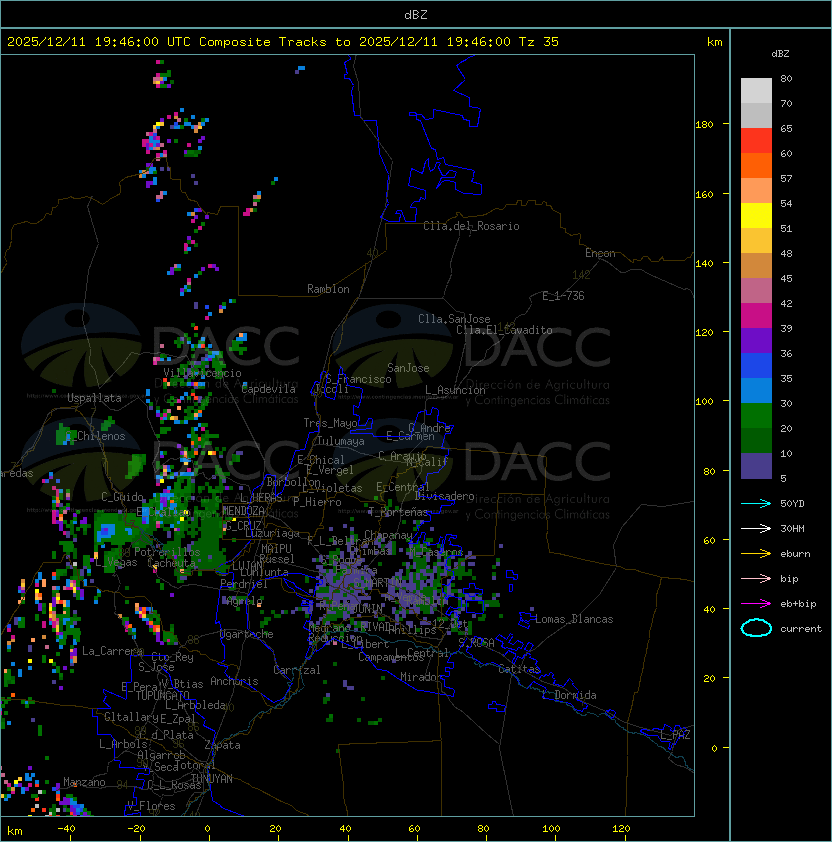Click the 'Tres_Mayo' map label
Screen dimensions: 832x842
(x=330, y=423)
